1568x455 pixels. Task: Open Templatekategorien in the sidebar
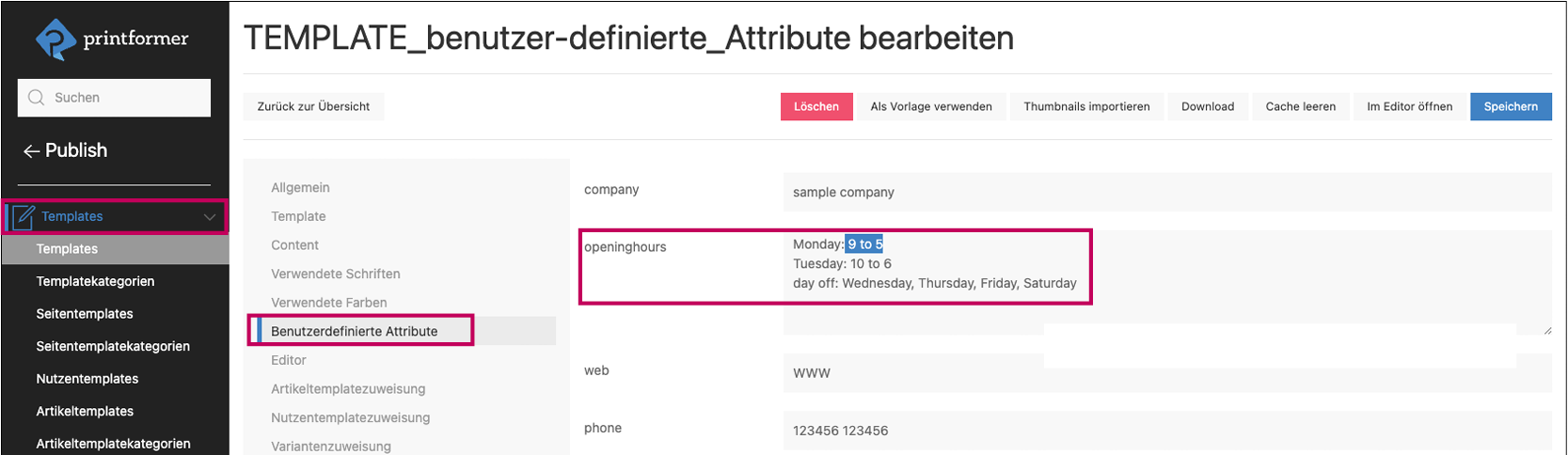pos(95,281)
